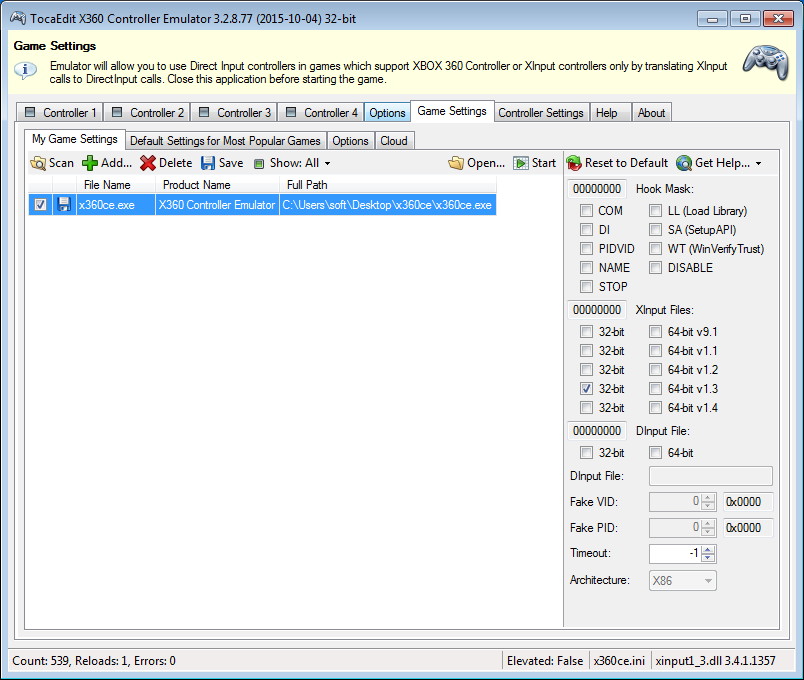Check the PIDVID hook option
The width and height of the screenshot is (804, 680).
586,249
